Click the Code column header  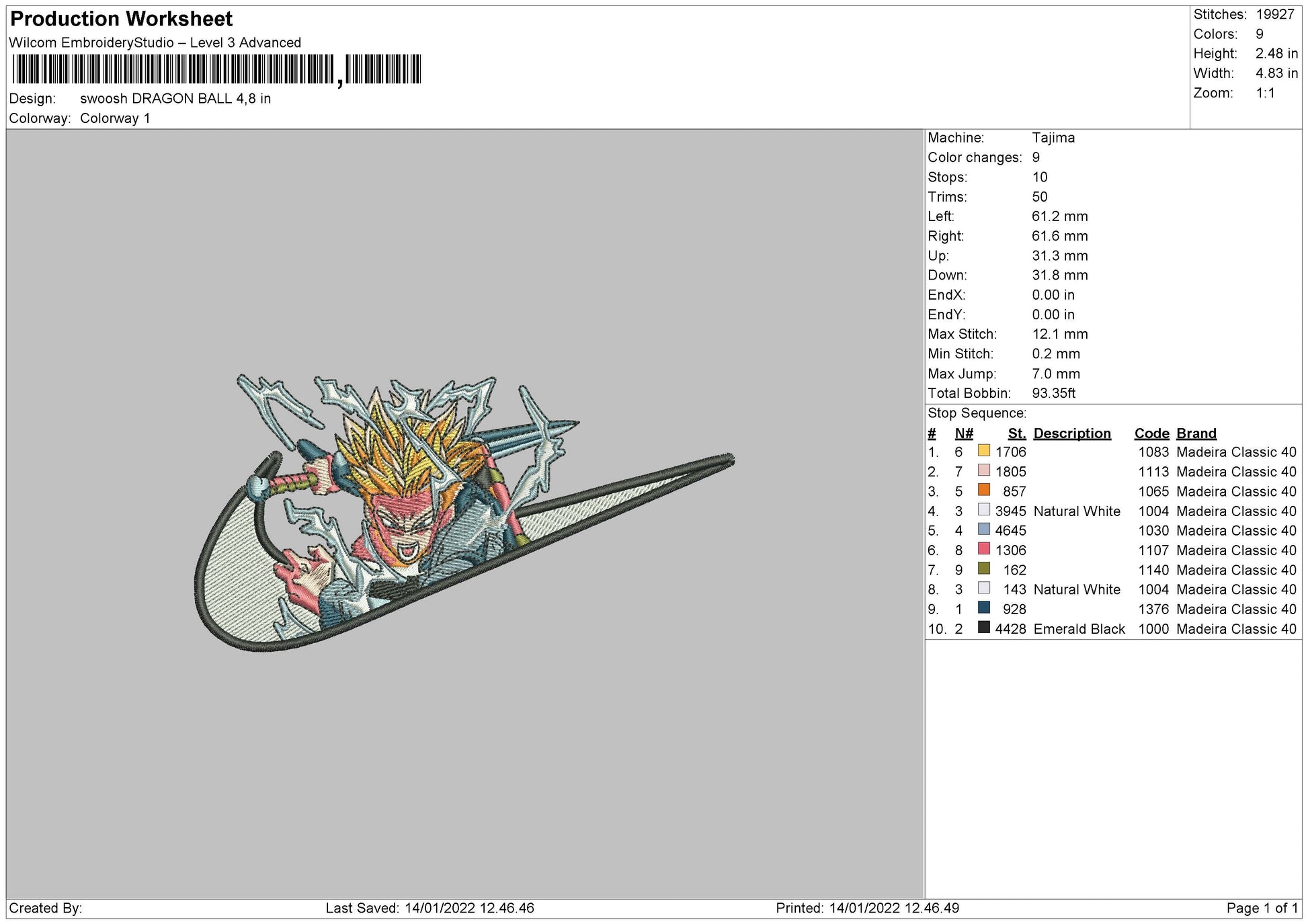coord(1151,433)
